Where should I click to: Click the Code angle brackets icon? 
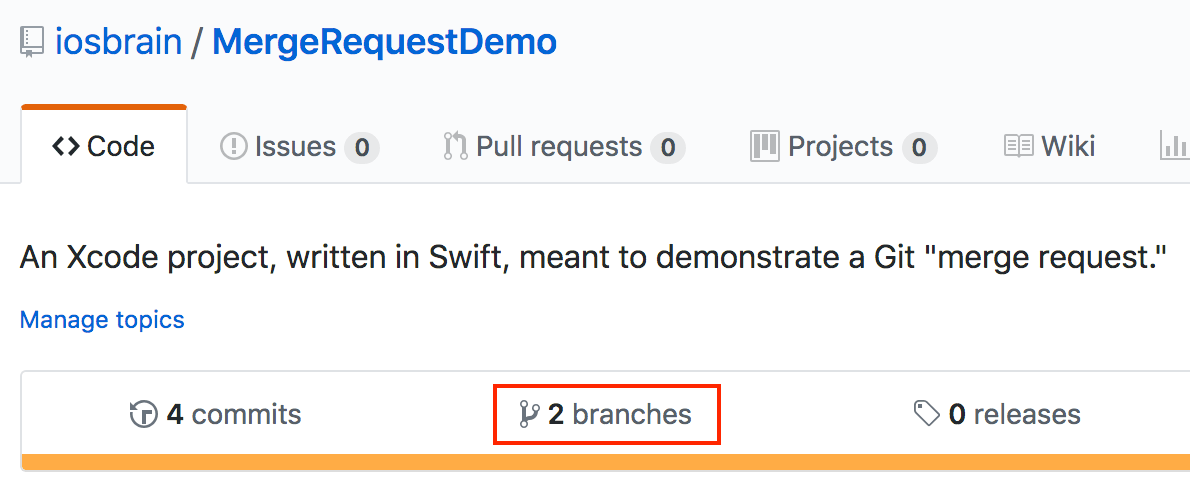(66, 147)
